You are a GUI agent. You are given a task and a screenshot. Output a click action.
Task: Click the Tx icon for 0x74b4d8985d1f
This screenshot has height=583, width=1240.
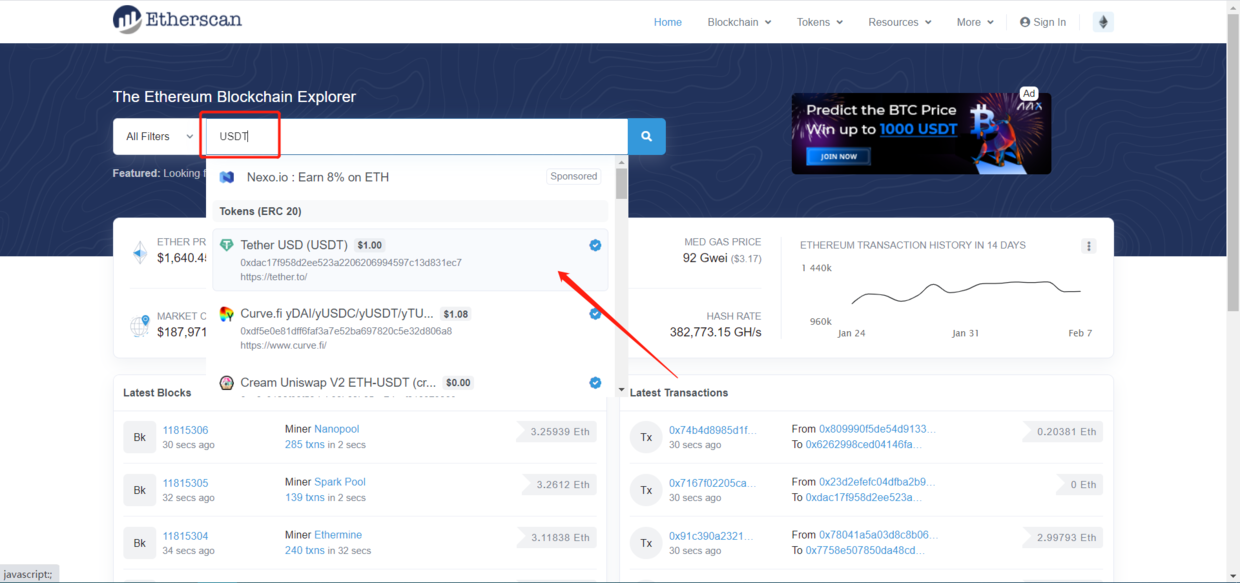click(646, 437)
